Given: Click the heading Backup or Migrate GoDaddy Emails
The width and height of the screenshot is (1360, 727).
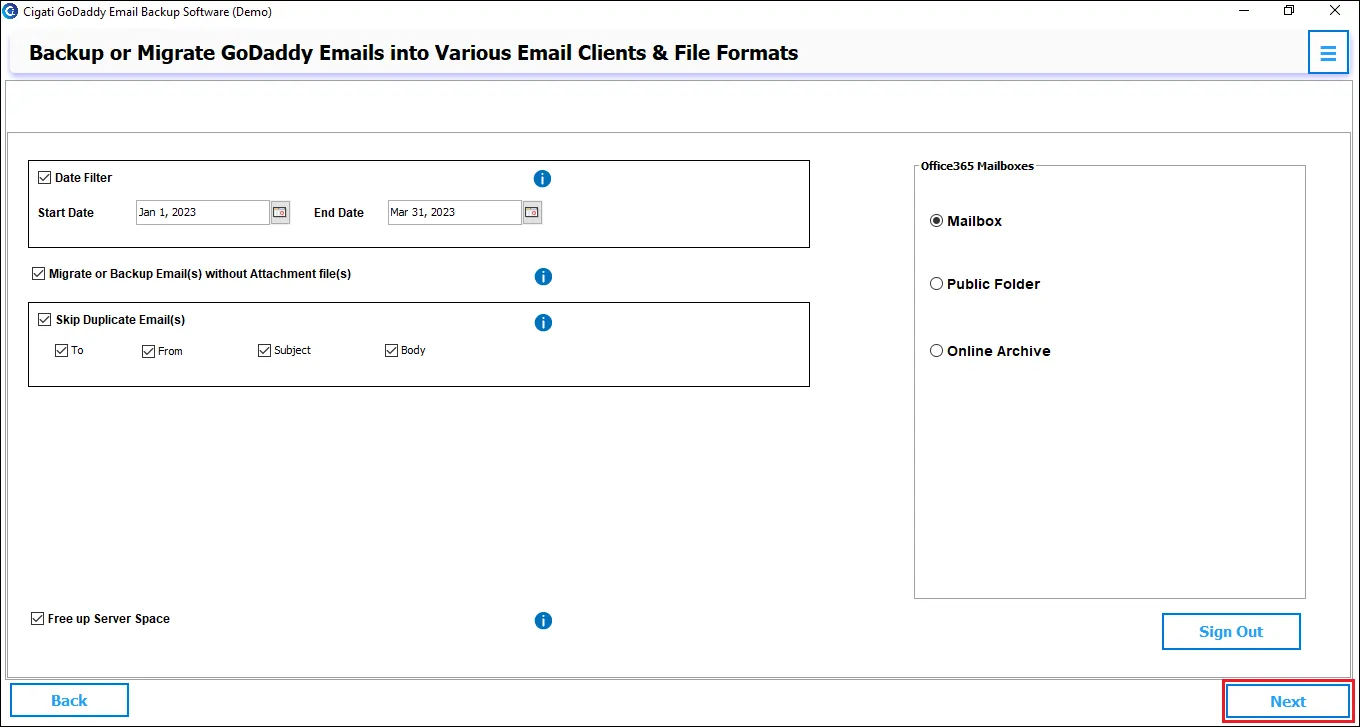Looking at the screenshot, I should pyautogui.click(x=413, y=53).
